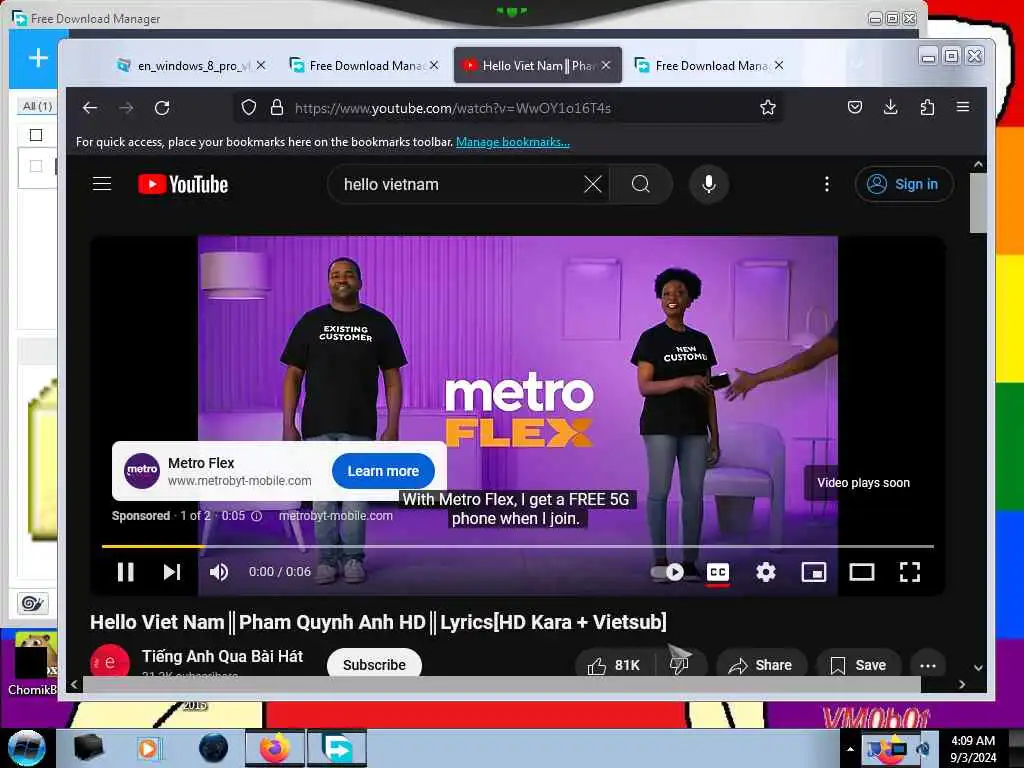Click the Share button
The width and height of the screenshot is (1024, 768).
(x=761, y=665)
